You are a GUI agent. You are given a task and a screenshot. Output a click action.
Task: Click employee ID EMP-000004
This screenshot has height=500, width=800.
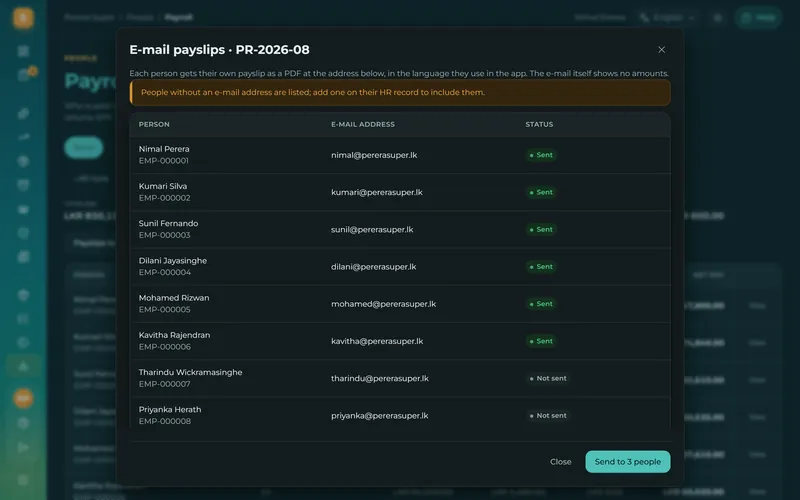(x=164, y=272)
